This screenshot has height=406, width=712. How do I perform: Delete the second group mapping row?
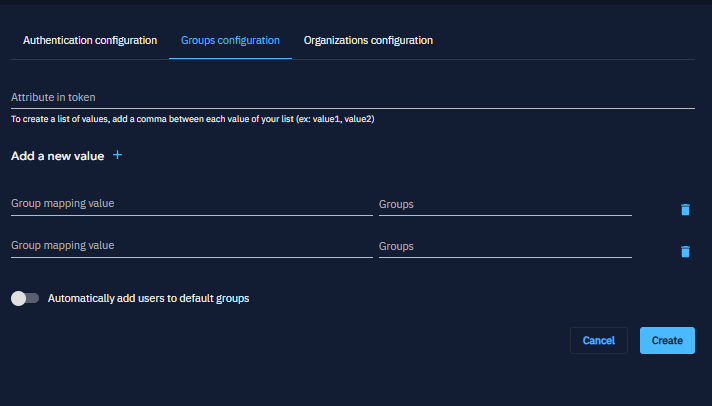pyautogui.click(x=685, y=251)
